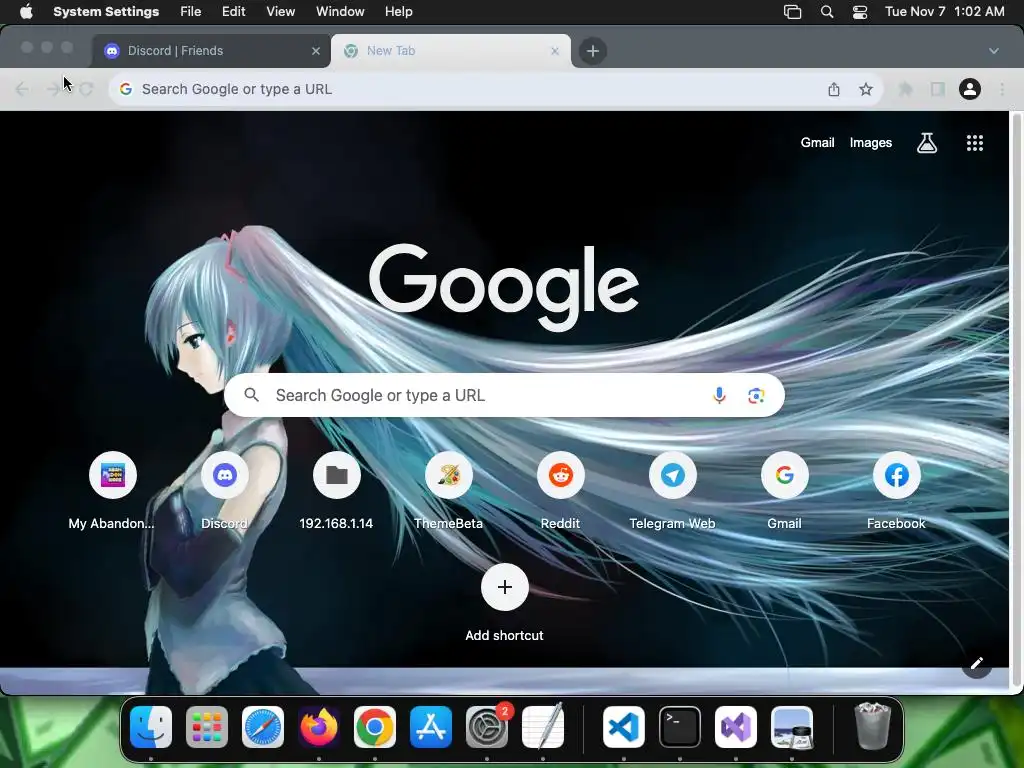Open the File menu
Viewport: 1024px width, 768px height.
[190, 12]
